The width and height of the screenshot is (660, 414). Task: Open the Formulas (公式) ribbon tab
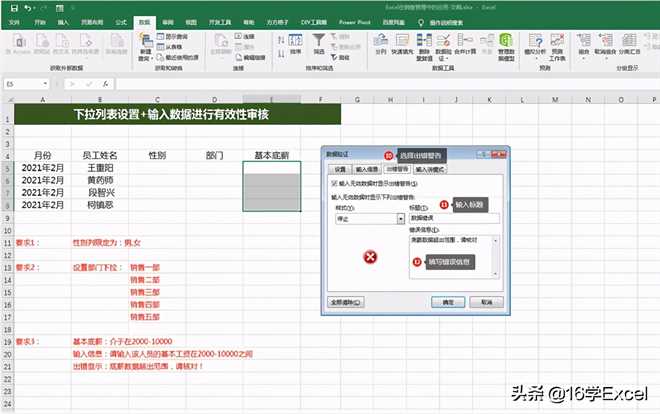pyautogui.click(x=121, y=20)
